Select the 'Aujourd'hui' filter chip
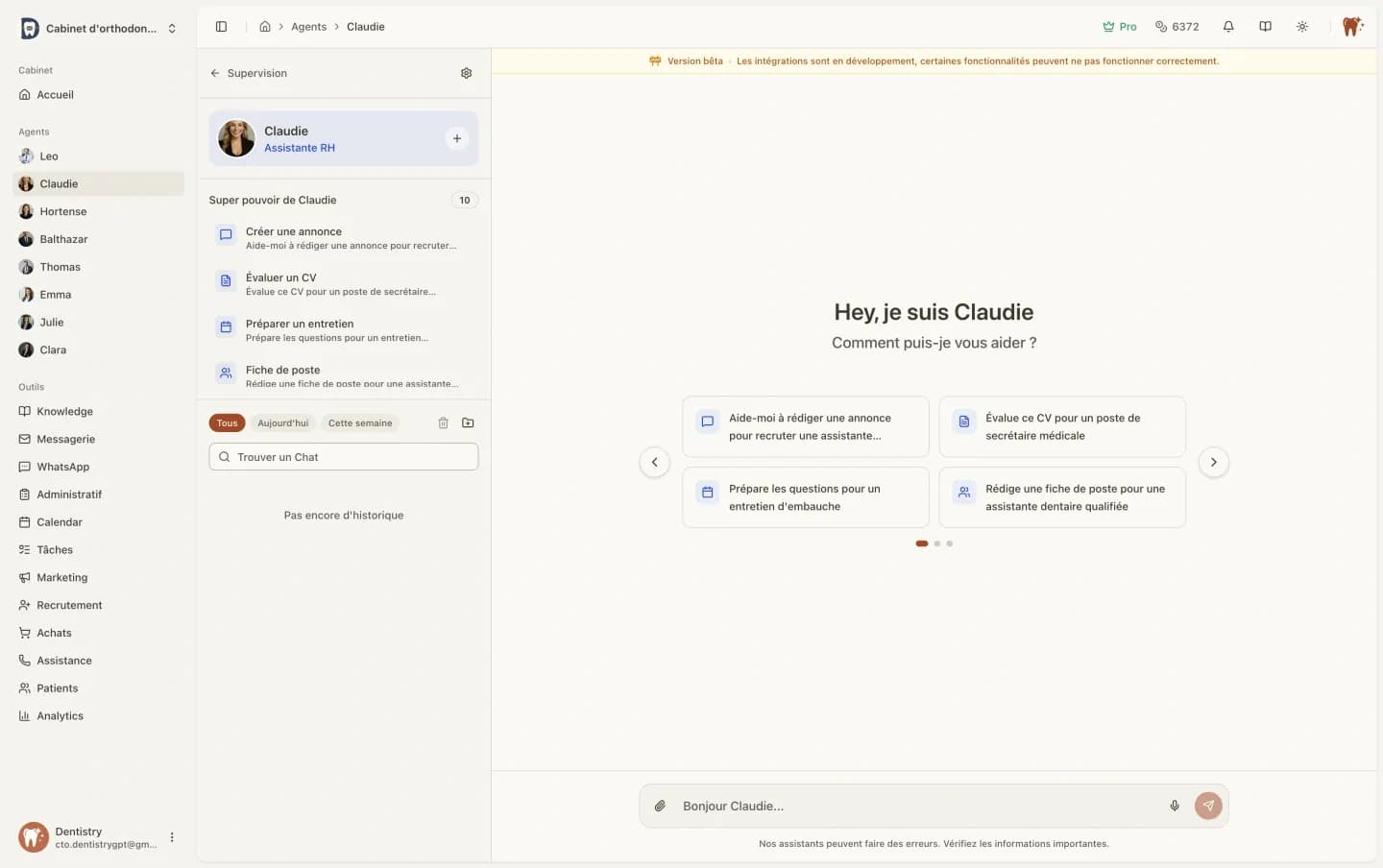This screenshot has height=868, width=1383. coord(282,423)
